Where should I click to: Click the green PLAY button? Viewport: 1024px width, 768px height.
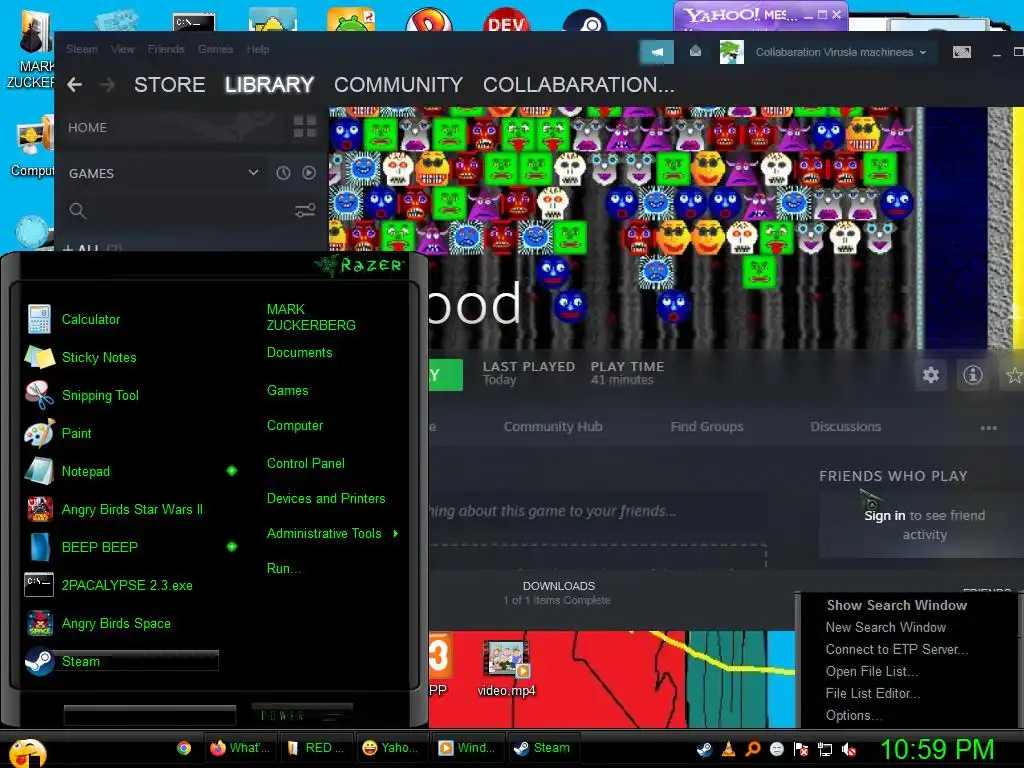[445, 375]
